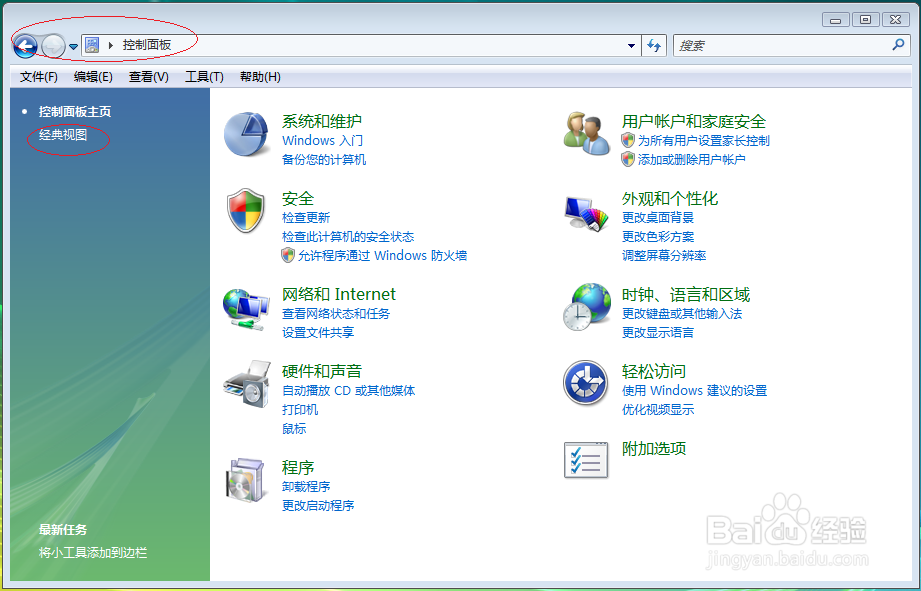The width and height of the screenshot is (921, 591).
Task: Open 用户帐户和家庭安全 heading link
Action: pyautogui.click(x=694, y=122)
